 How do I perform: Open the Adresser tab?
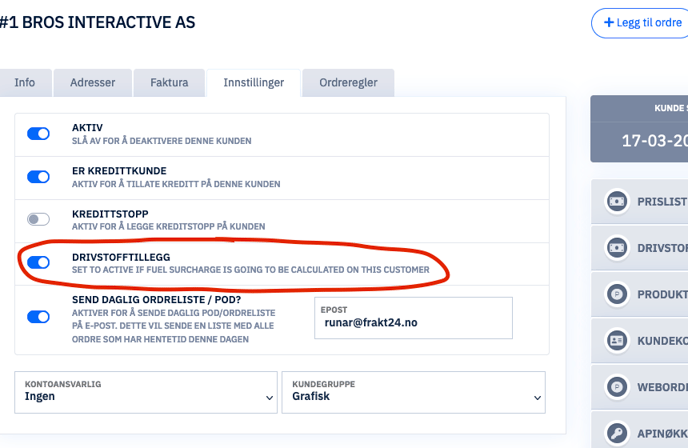[x=93, y=82]
